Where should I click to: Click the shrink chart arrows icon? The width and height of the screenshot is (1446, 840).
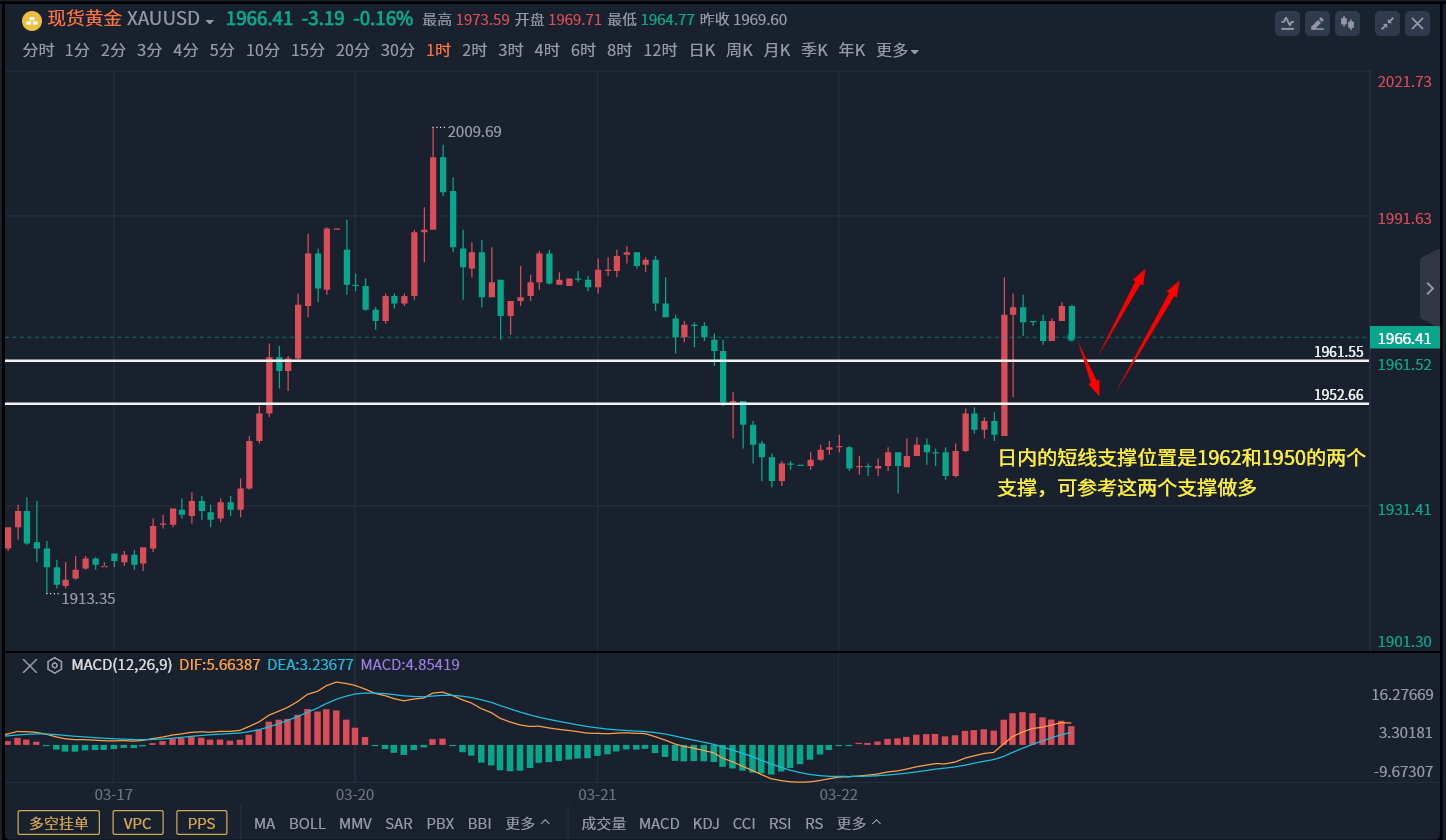[x=1387, y=23]
